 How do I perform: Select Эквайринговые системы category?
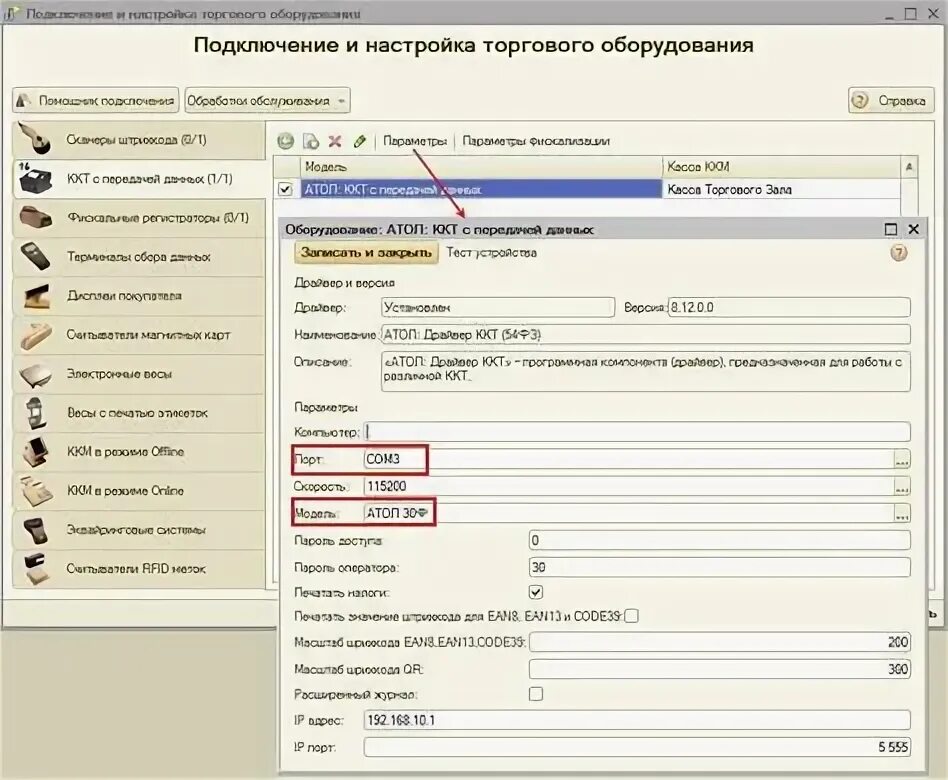pyautogui.click(x=138, y=530)
